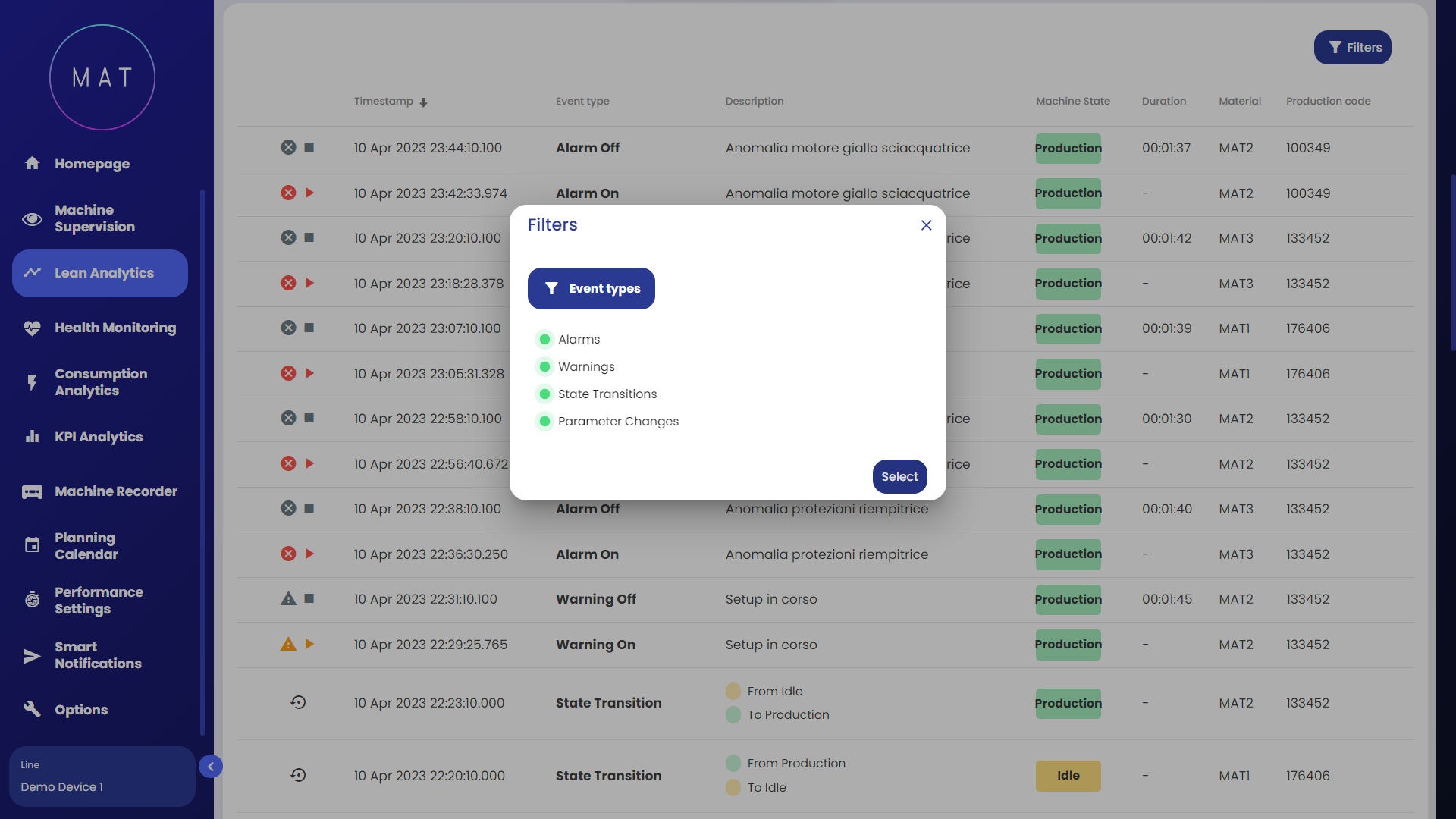Open Options wrench icon
Screen dimensions: 1456x819
tap(32, 709)
